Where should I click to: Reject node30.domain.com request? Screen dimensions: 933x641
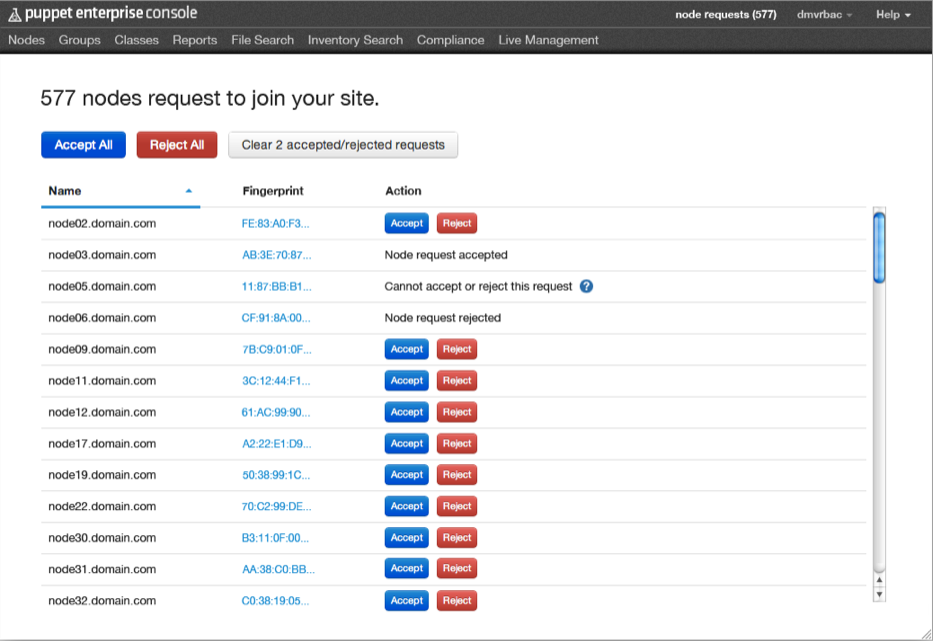point(456,537)
